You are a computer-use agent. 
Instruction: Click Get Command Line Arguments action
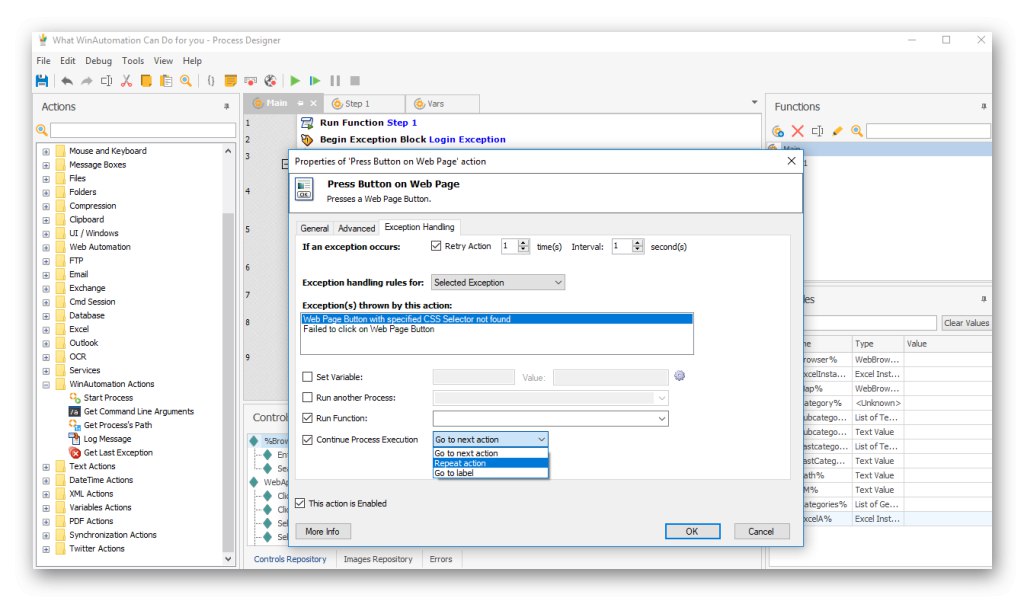(x=138, y=412)
